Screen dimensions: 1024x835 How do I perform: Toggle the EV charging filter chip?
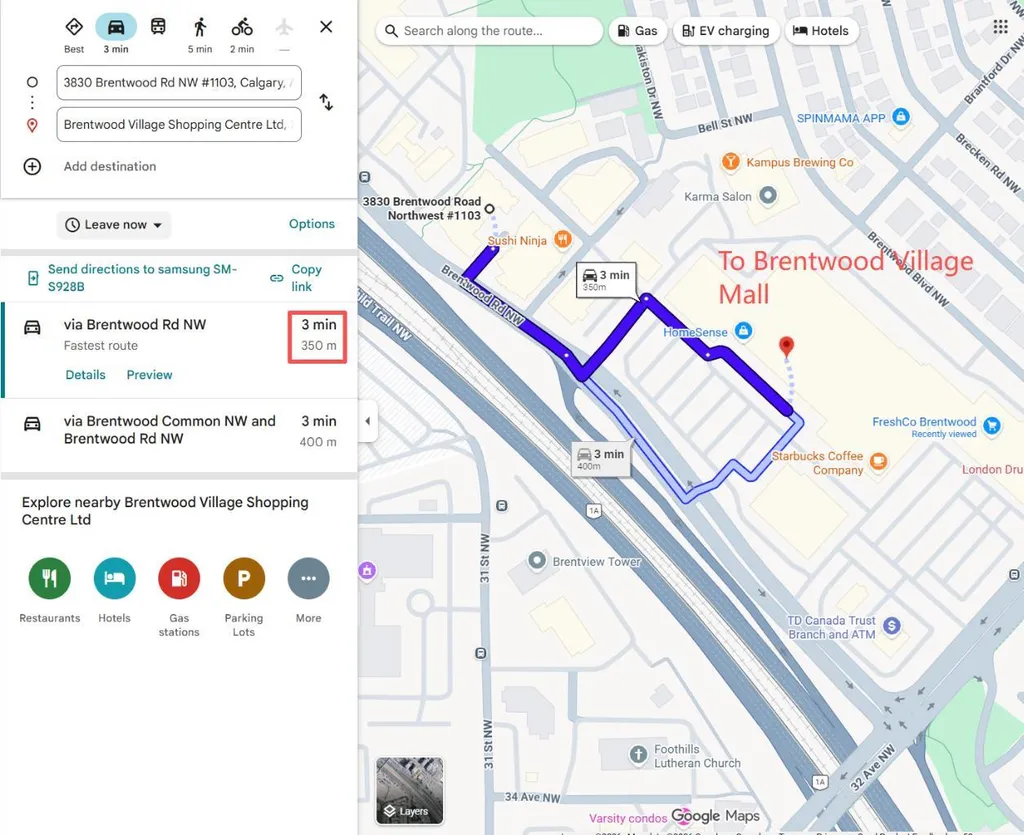click(726, 31)
